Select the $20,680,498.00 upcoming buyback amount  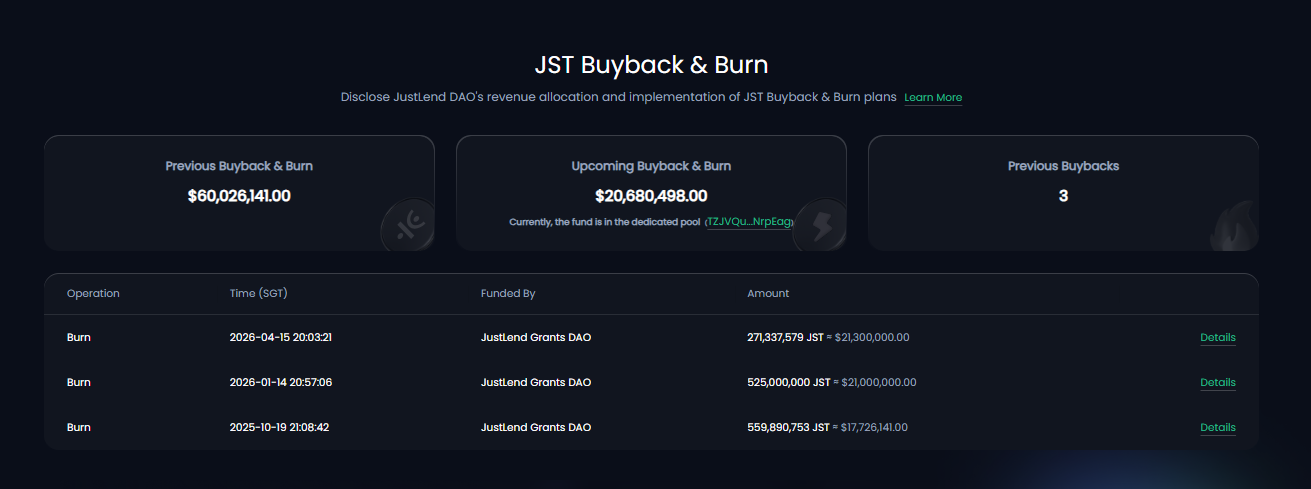(651, 196)
